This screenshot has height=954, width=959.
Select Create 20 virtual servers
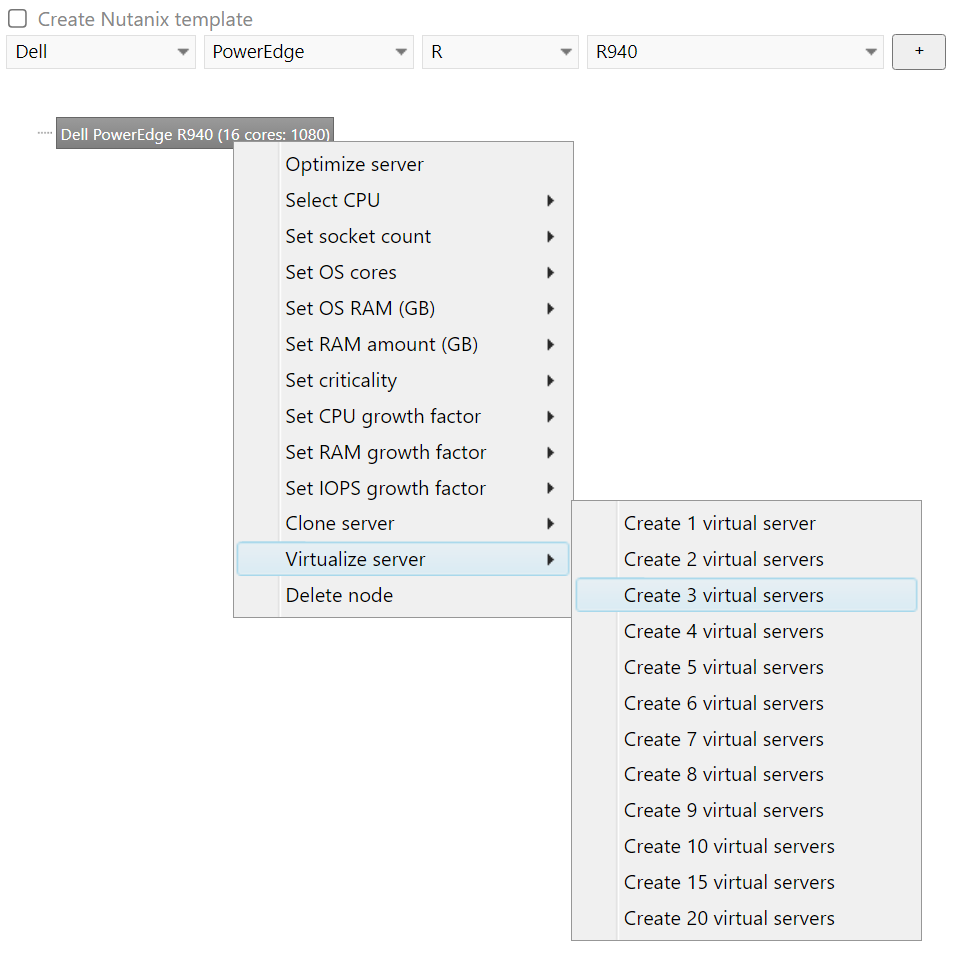pyautogui.click(x=728, y=919)
